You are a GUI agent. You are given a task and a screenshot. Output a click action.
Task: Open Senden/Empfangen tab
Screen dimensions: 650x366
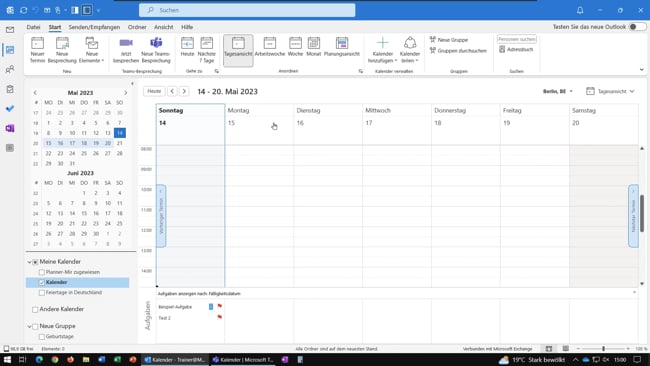[x=94, y=27]
